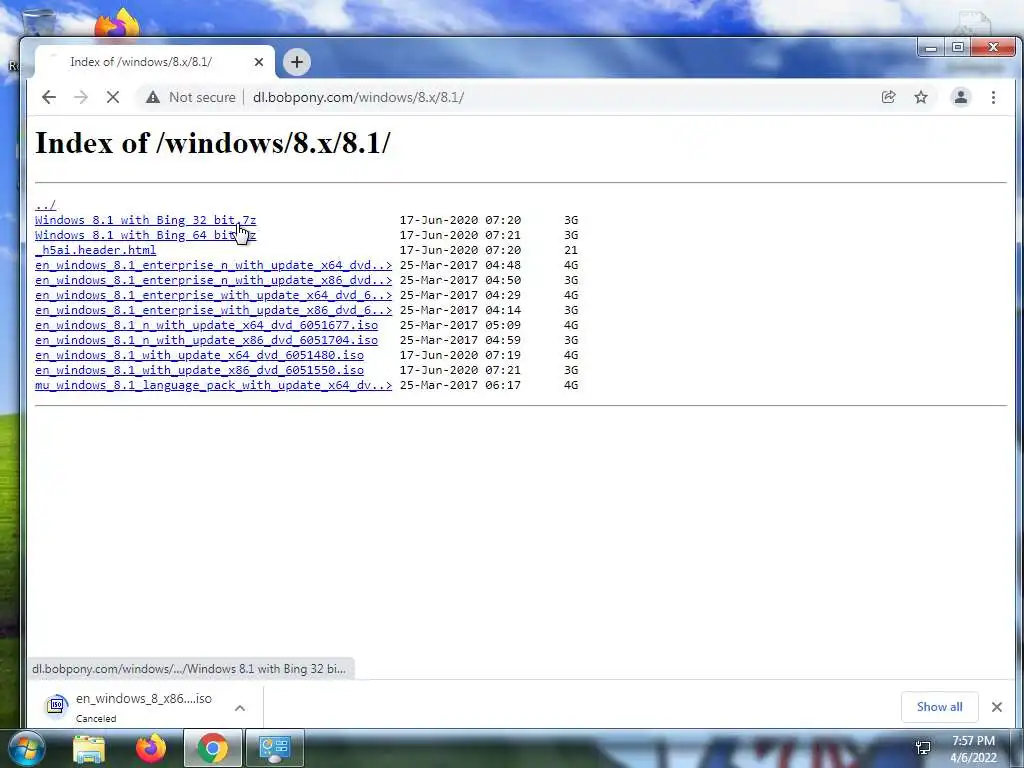Download Windows 8.1 with Bing 32 bit.7z
Image resolution: width=1024 pixels, height=768 pixels.
(146, 220)
